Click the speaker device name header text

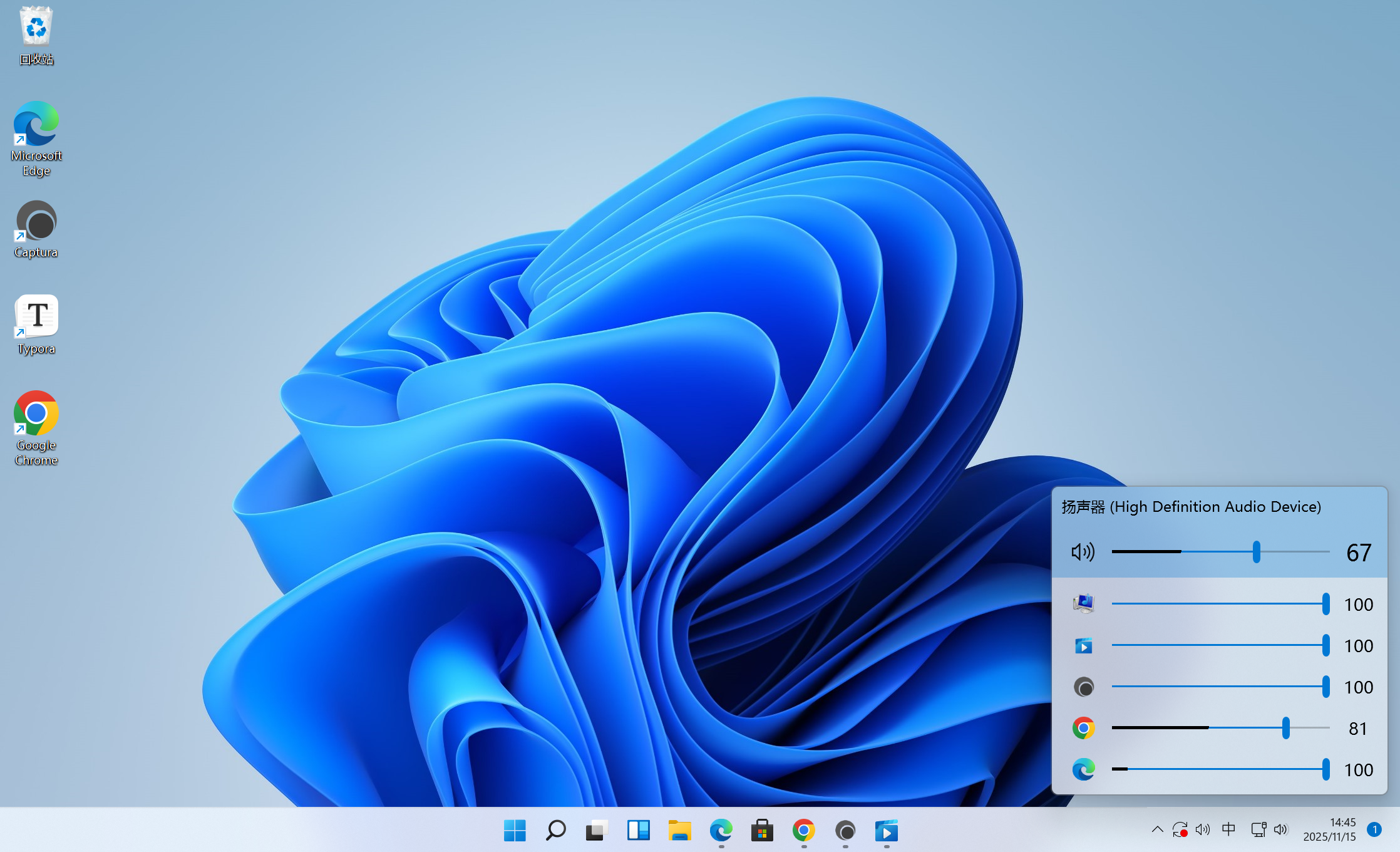point(1191,507)
